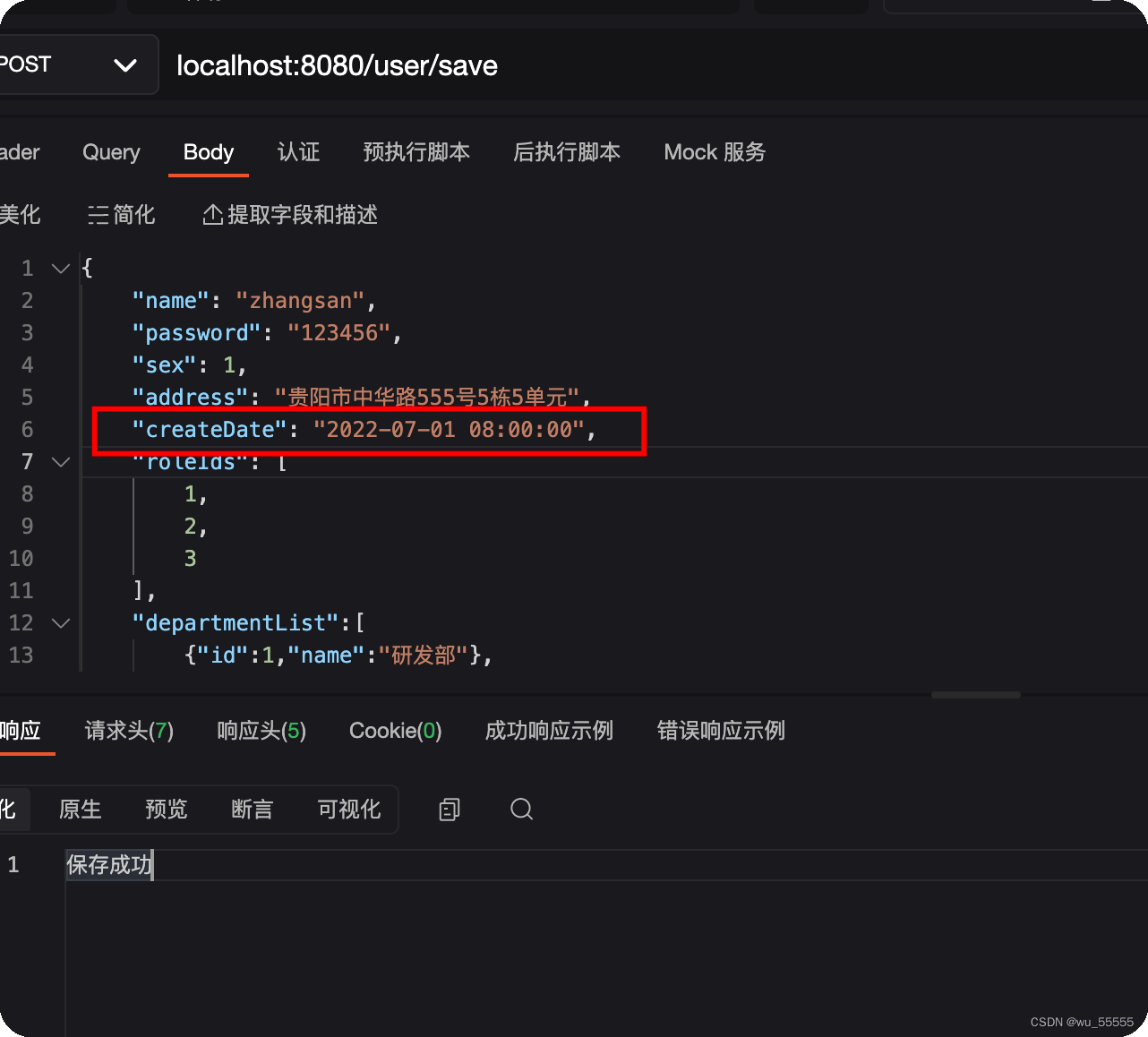Open the 认证 tab
1148x1037 pixels.
coord(298,152)
